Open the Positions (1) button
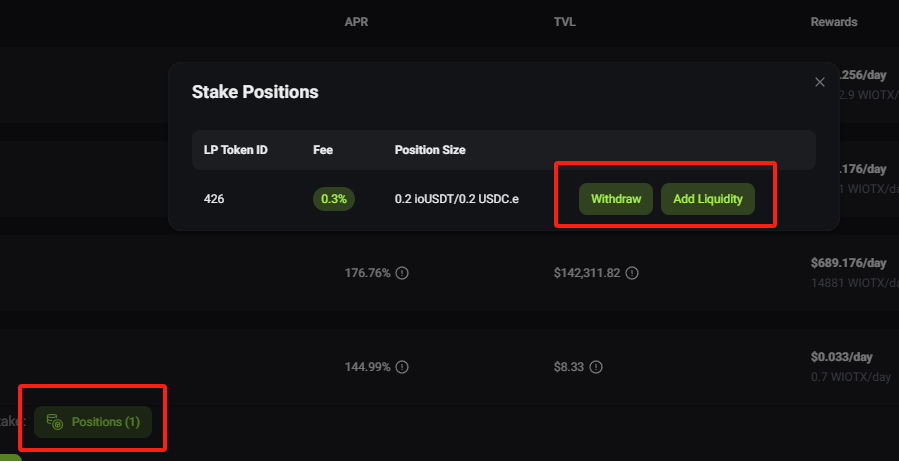 point(93,422)
